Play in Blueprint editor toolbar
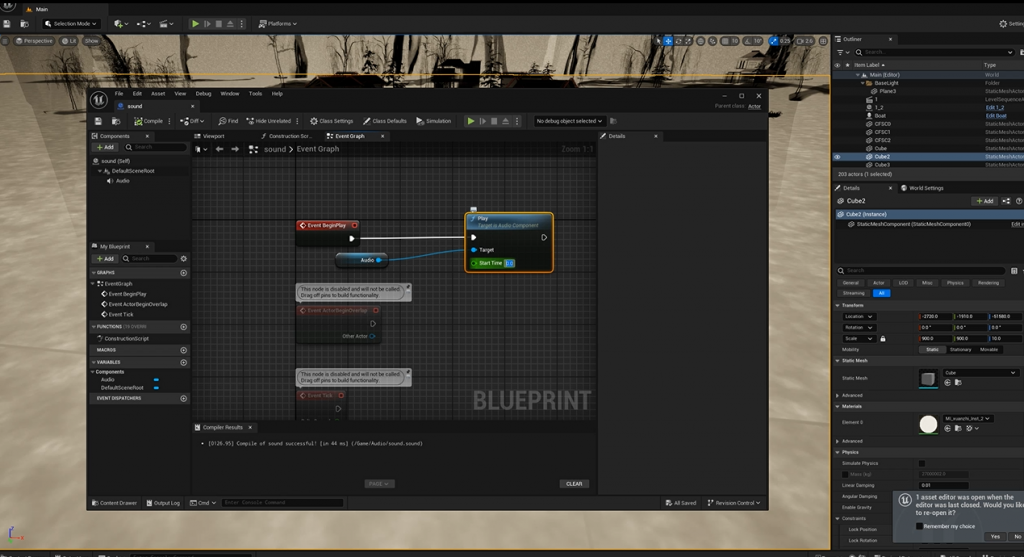The width and height of the screenshot is (1024, 557). [470, 121]
